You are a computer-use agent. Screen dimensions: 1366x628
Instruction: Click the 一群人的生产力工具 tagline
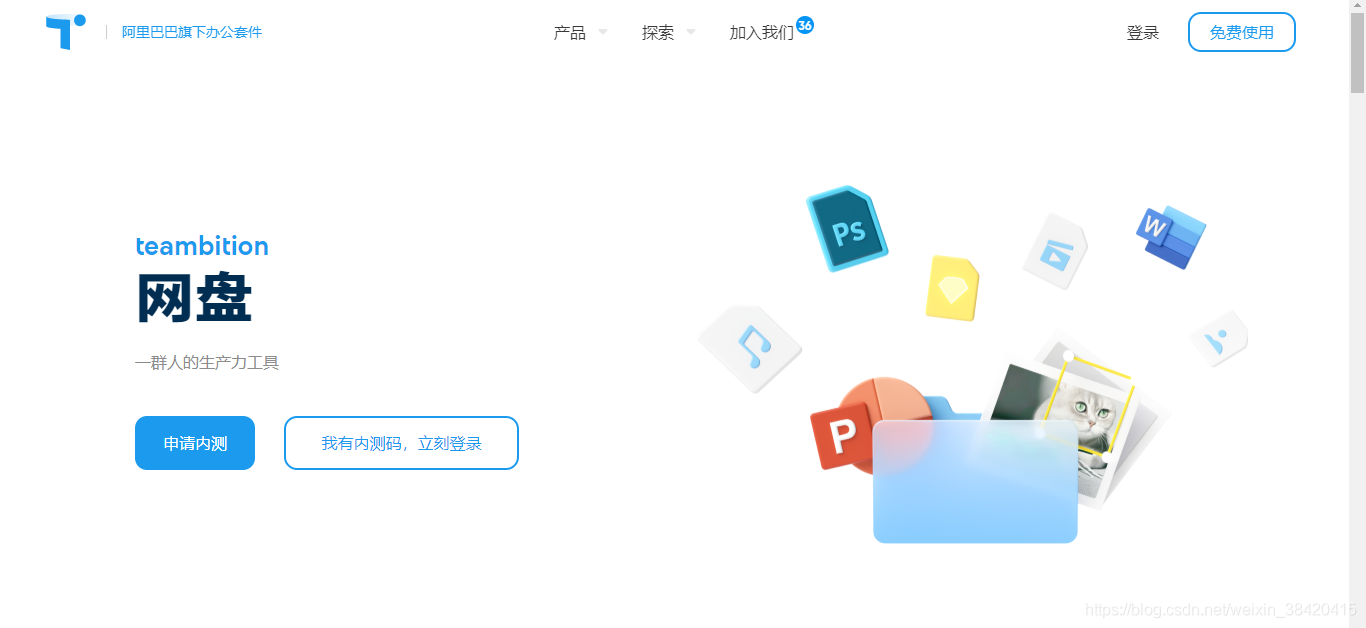207,362
